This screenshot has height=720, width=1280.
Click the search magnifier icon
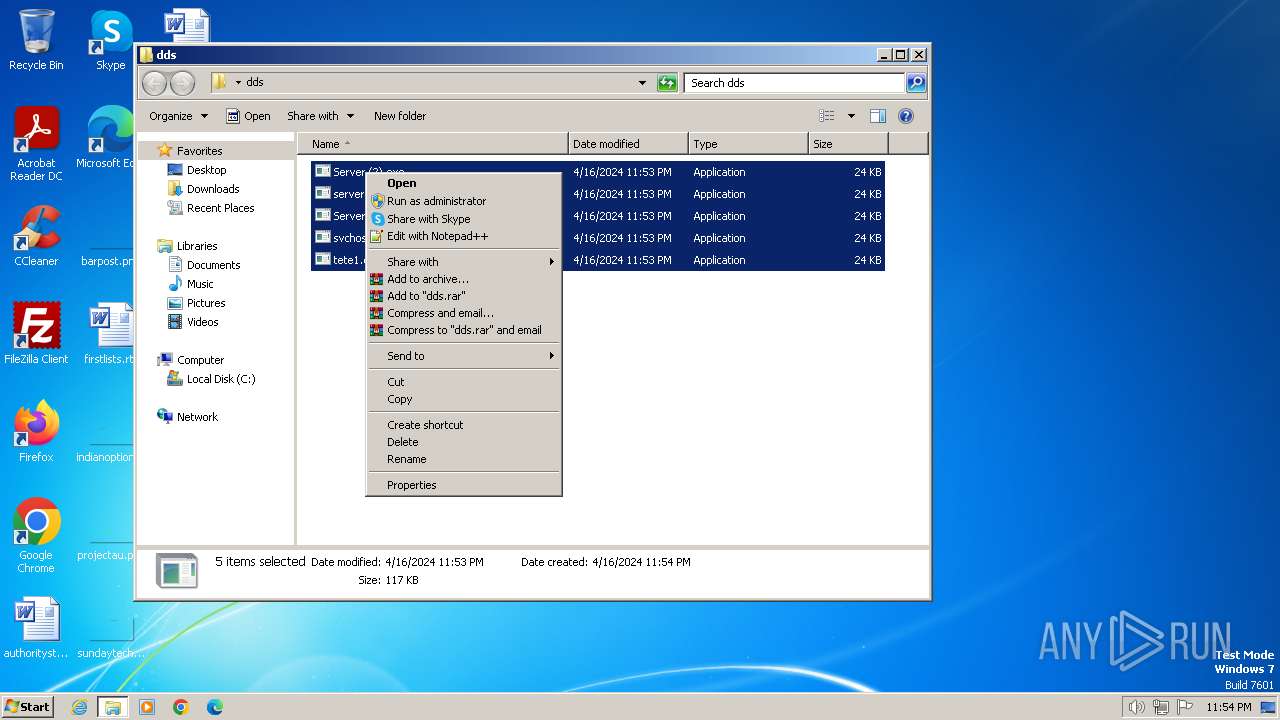click(x=915, y=83)
